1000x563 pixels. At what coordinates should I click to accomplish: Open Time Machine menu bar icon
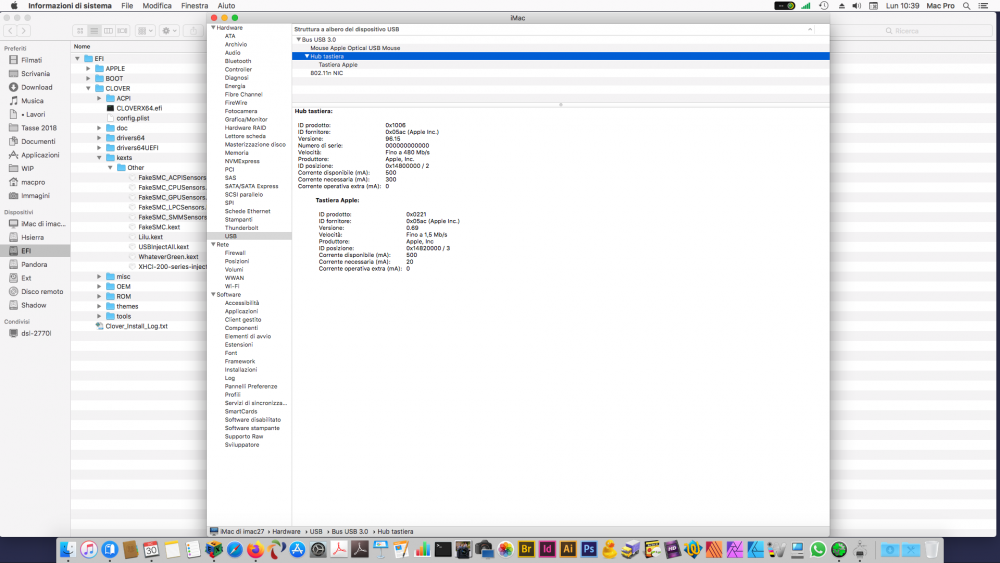[x=824, y=6]
